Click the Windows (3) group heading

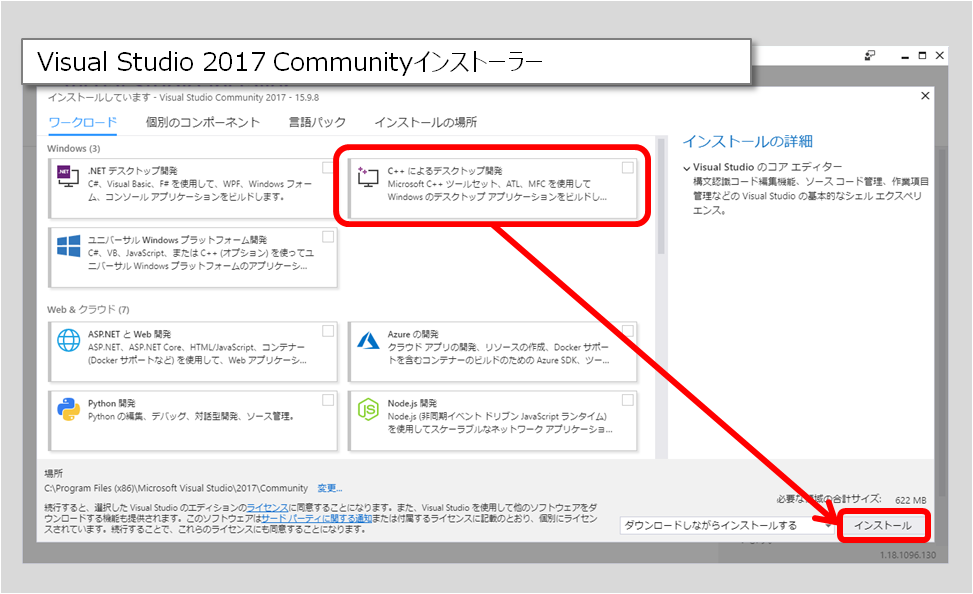click(x=73, y=148)
